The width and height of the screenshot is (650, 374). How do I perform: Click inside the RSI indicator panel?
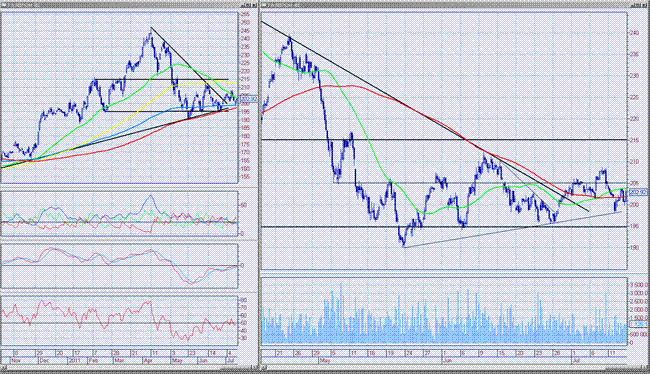(x=119, y=321)
